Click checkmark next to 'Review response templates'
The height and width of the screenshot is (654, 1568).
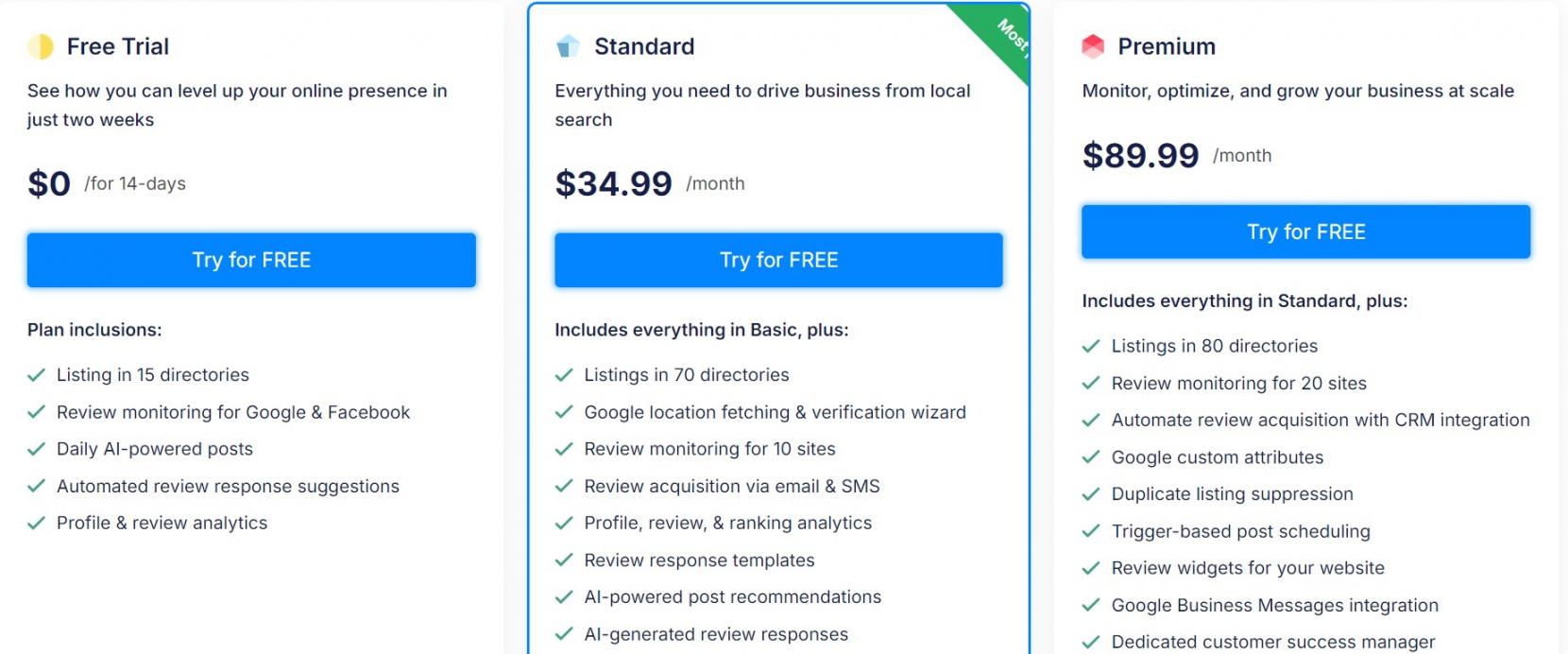click(564, 560)
